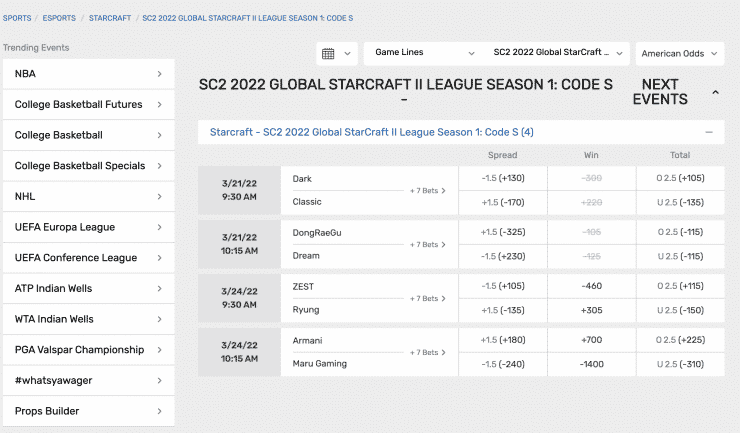Collapse the Next Events section chevron
Image resolution: width=740 pixels, height=433 pixels.
pos(715,92)
